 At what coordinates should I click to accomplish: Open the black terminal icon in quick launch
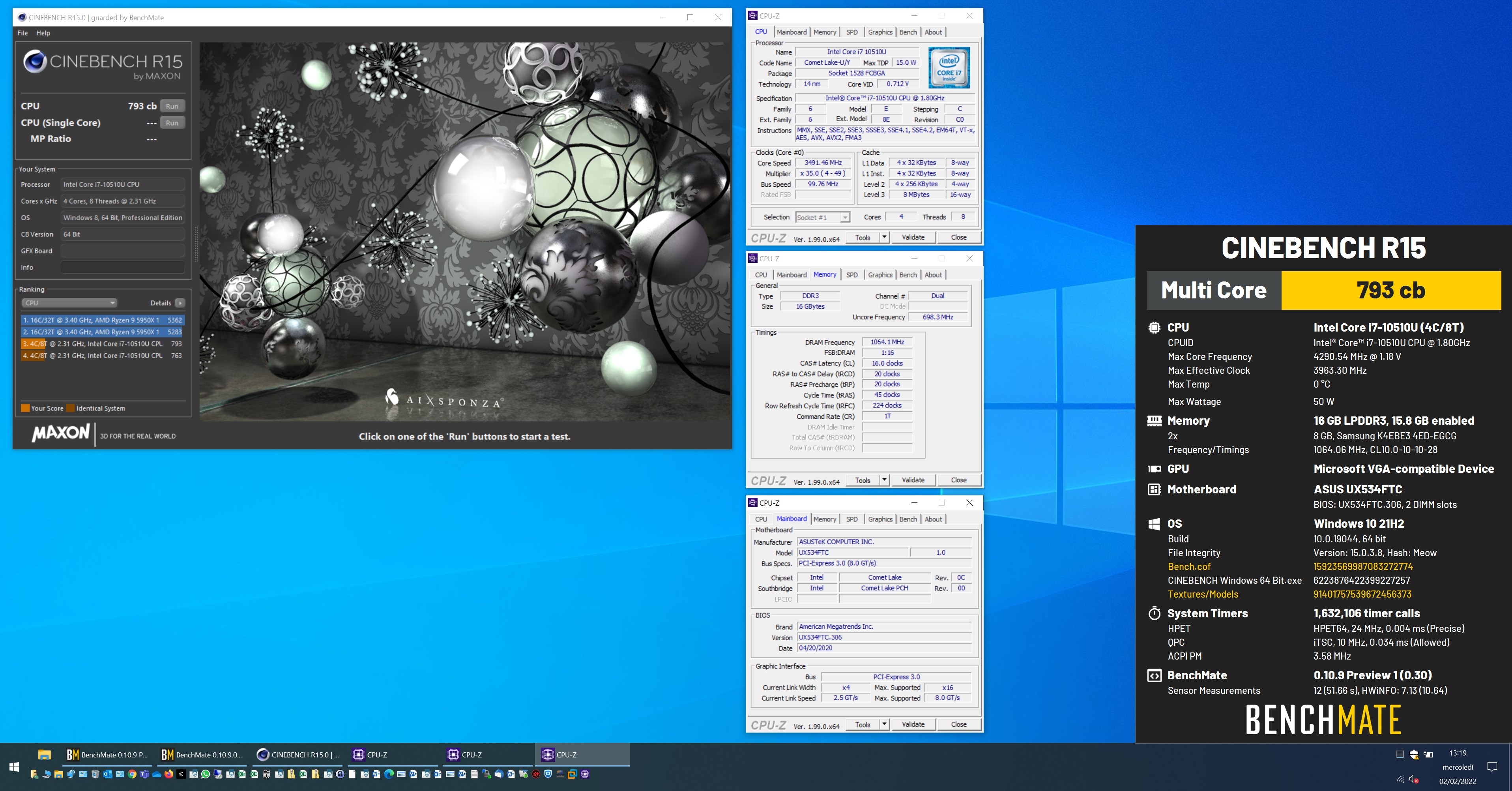(181, 774)
